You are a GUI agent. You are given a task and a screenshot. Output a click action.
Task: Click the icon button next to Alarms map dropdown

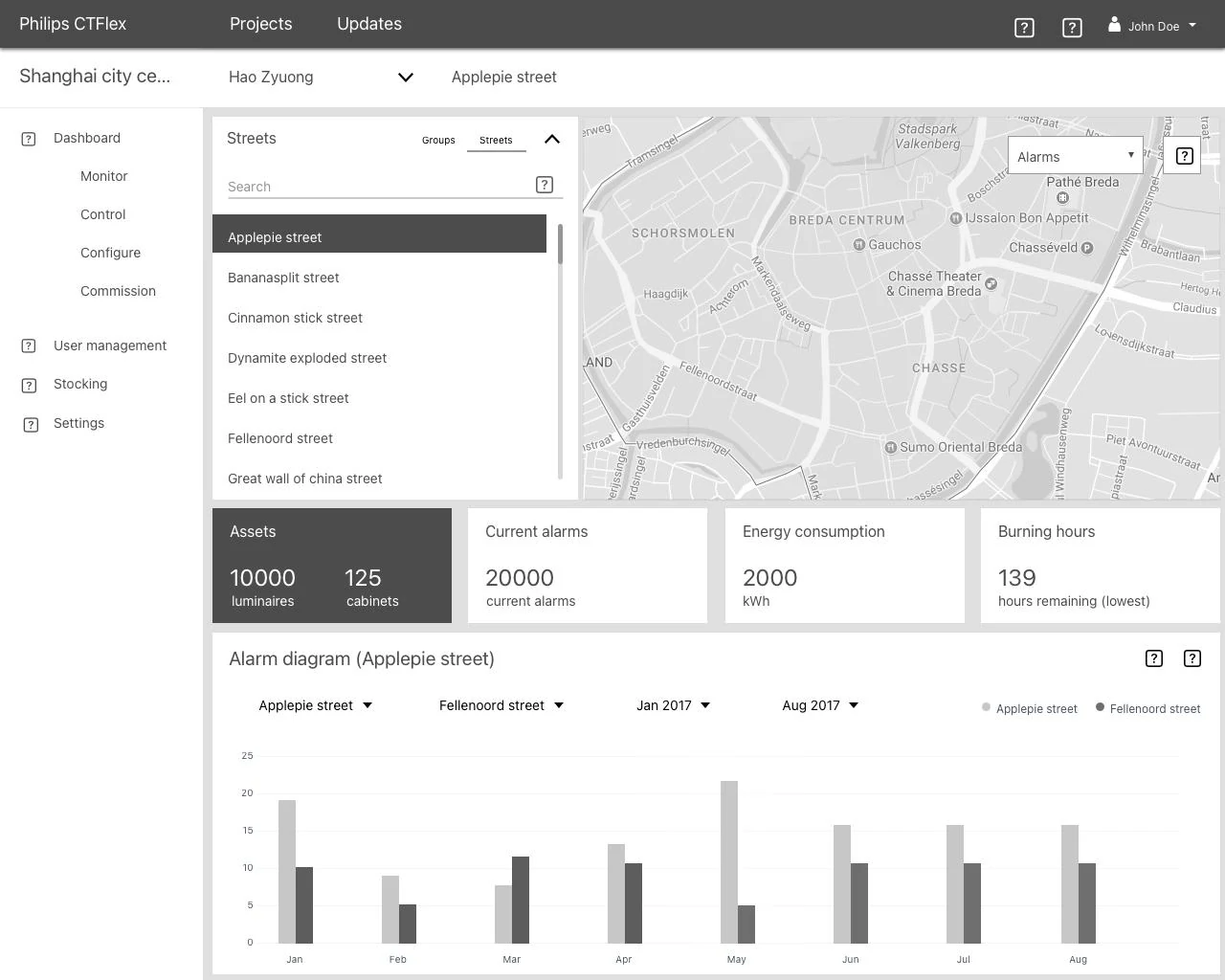tap(1185, 156)
